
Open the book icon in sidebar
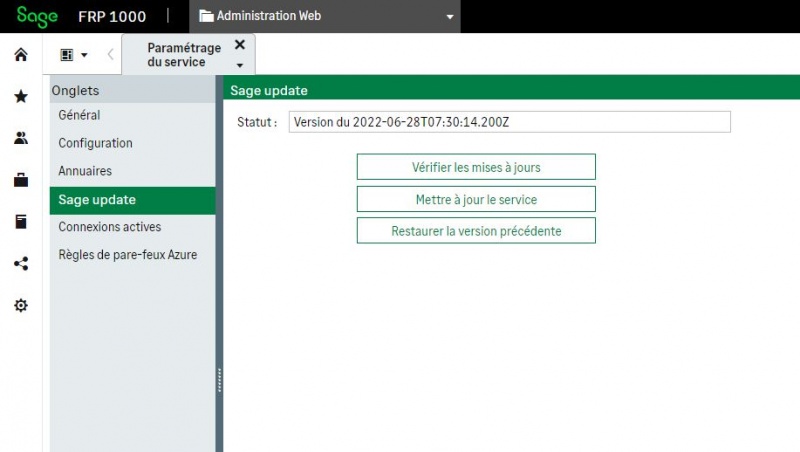[21, 221]
